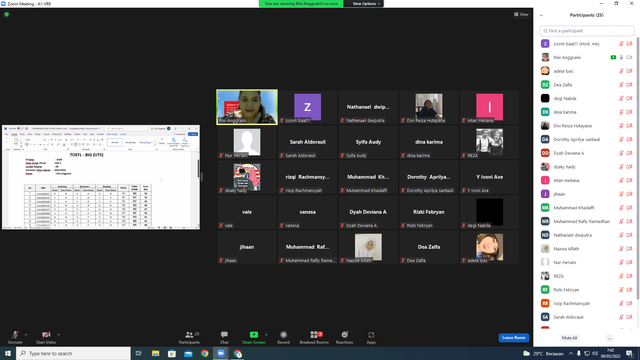Viewport: 640px width, 360px height.
Task: Unmute your microphone in Zoom toolbar
Action: pos(15,337)
